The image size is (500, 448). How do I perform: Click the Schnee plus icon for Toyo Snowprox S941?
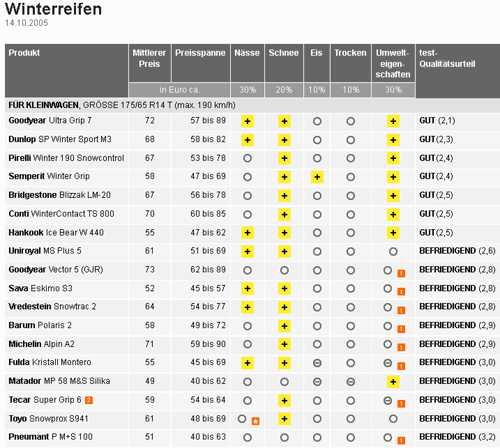pos(284,419)
